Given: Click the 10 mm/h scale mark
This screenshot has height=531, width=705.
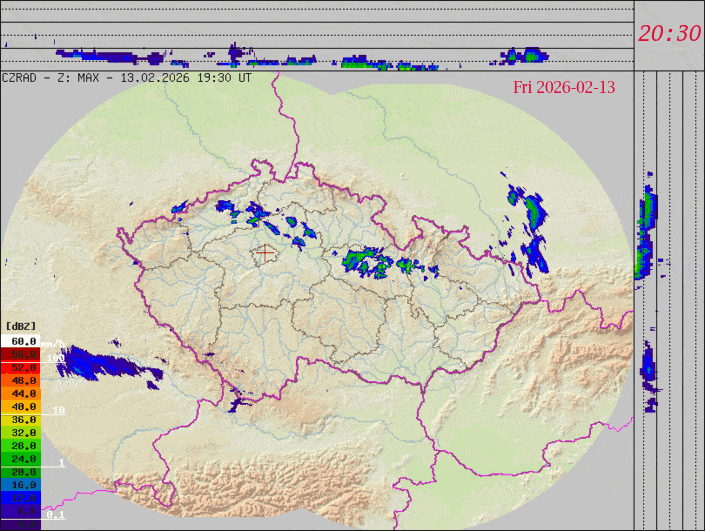Looking at the screenshot, I should point(59,410).
